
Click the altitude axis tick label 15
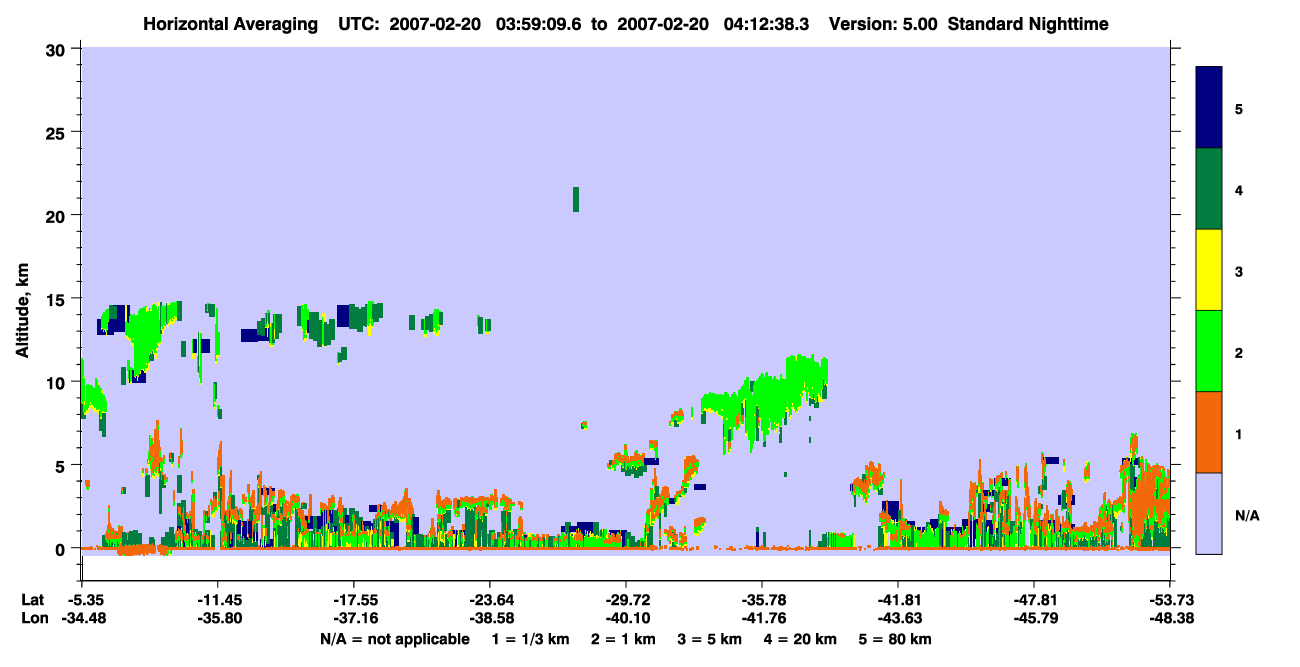58,299
